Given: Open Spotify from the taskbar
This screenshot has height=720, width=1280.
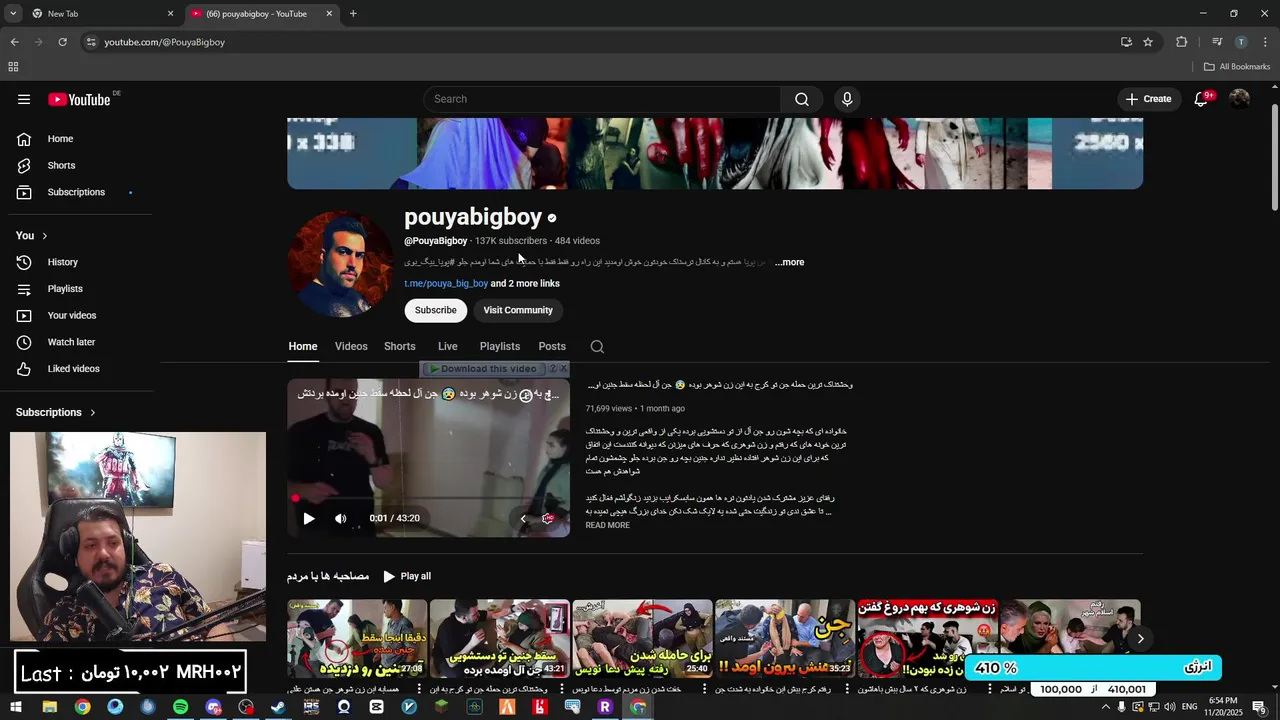Looking at the screenshot, I should point(180,707).
